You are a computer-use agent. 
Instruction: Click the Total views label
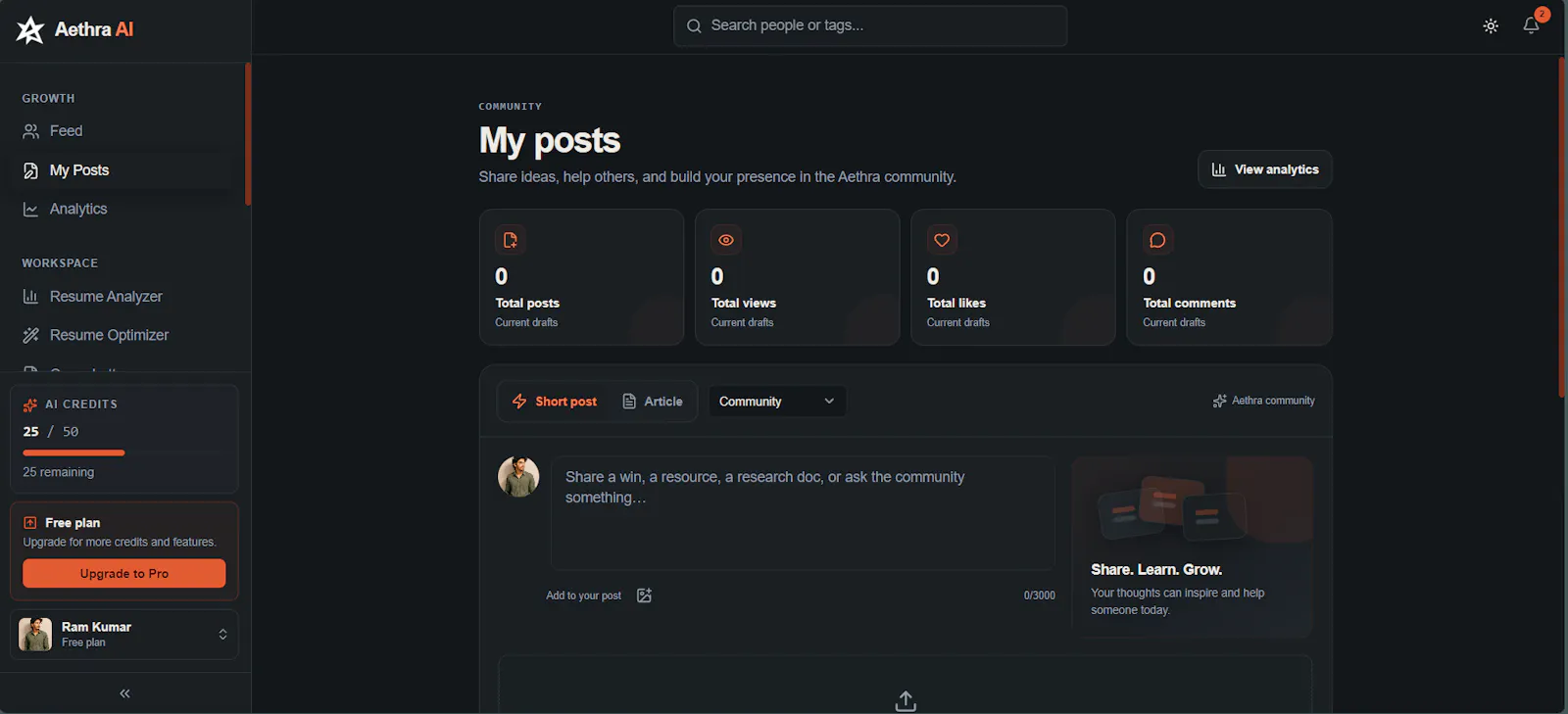(744, 304)
